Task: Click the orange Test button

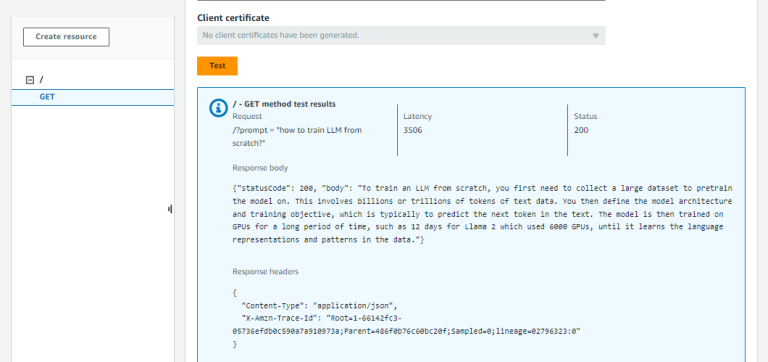Action: tap(217, 66)
